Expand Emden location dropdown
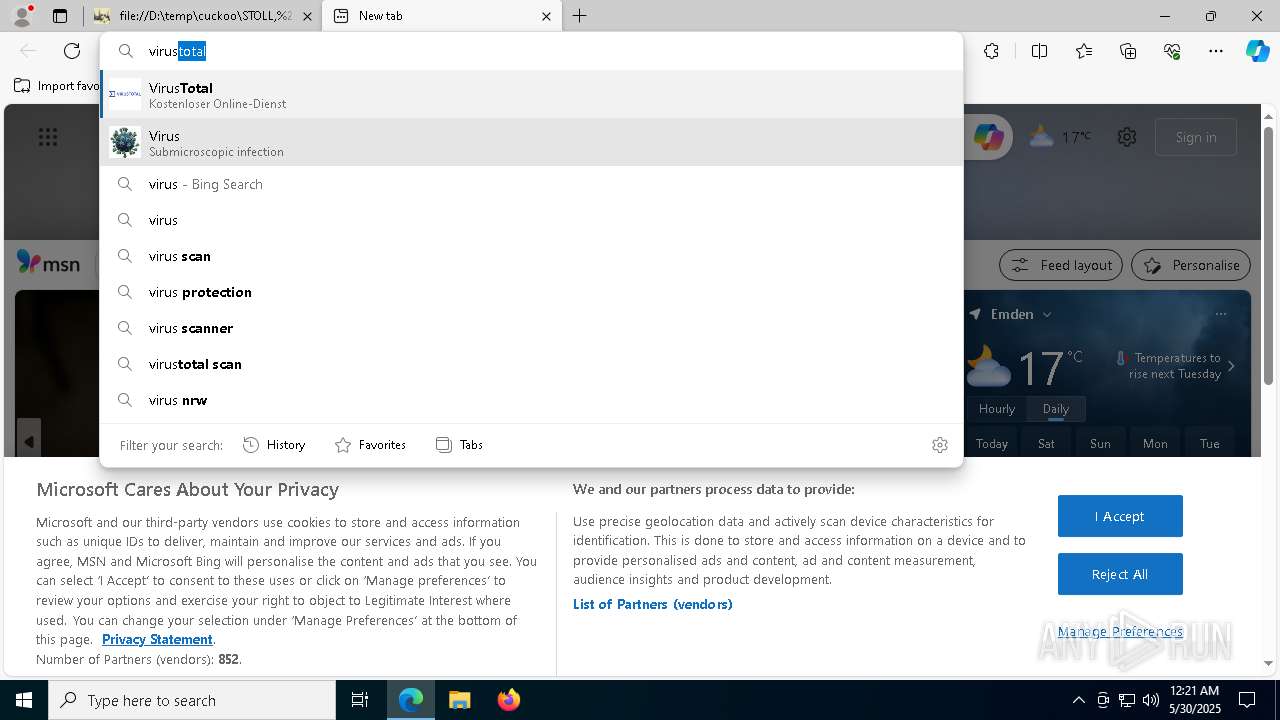Viewport: 1280px width, 720px height. (1047, 314)
